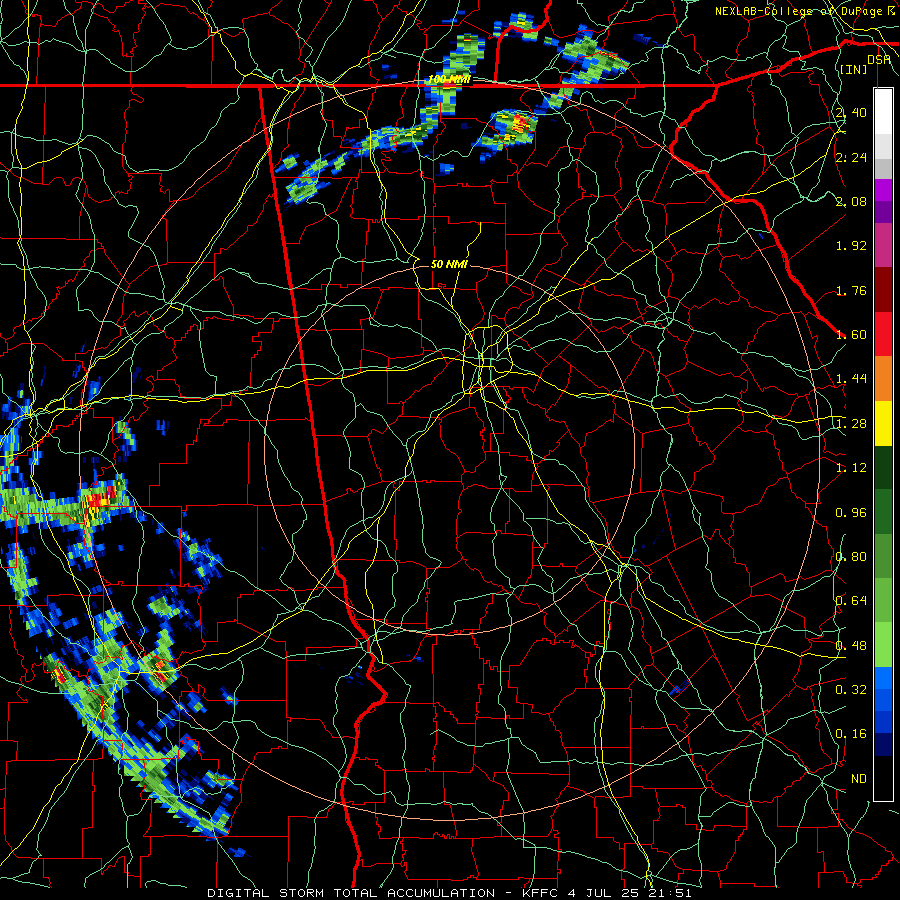The image size is (900, 900).
Task: Click the 0.48 legend value
Action: (851, 646)
